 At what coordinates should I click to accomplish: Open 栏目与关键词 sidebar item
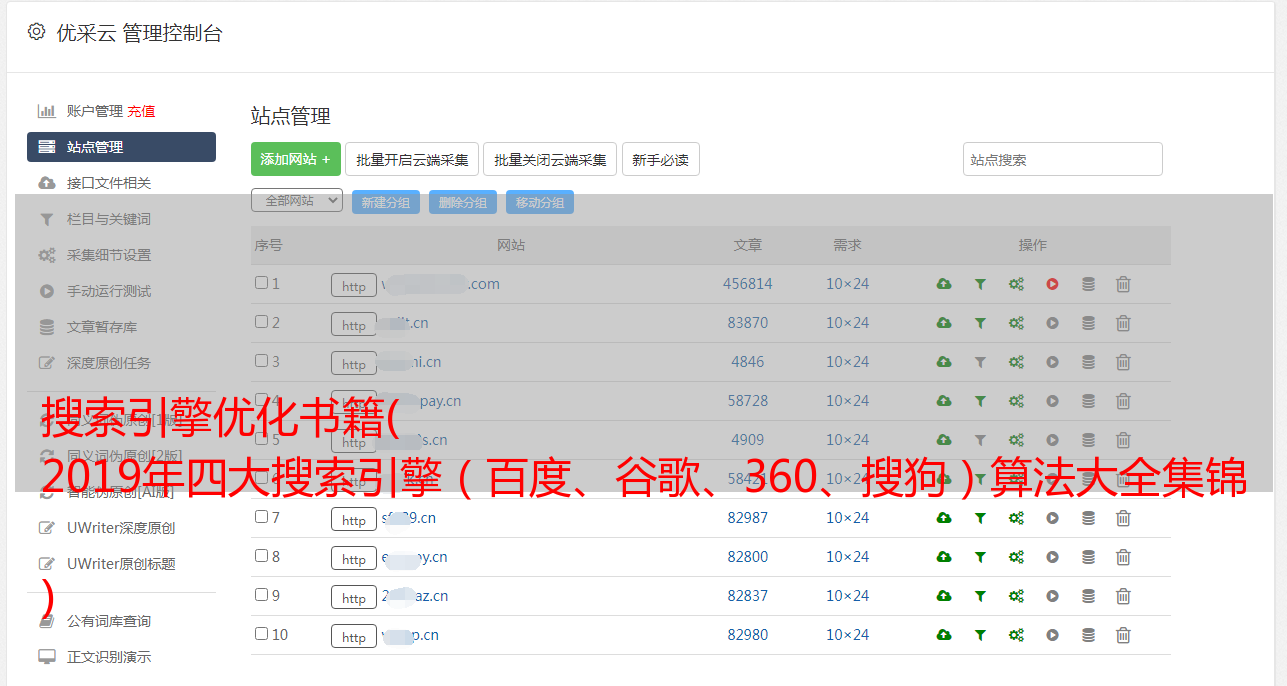(109, 219)
